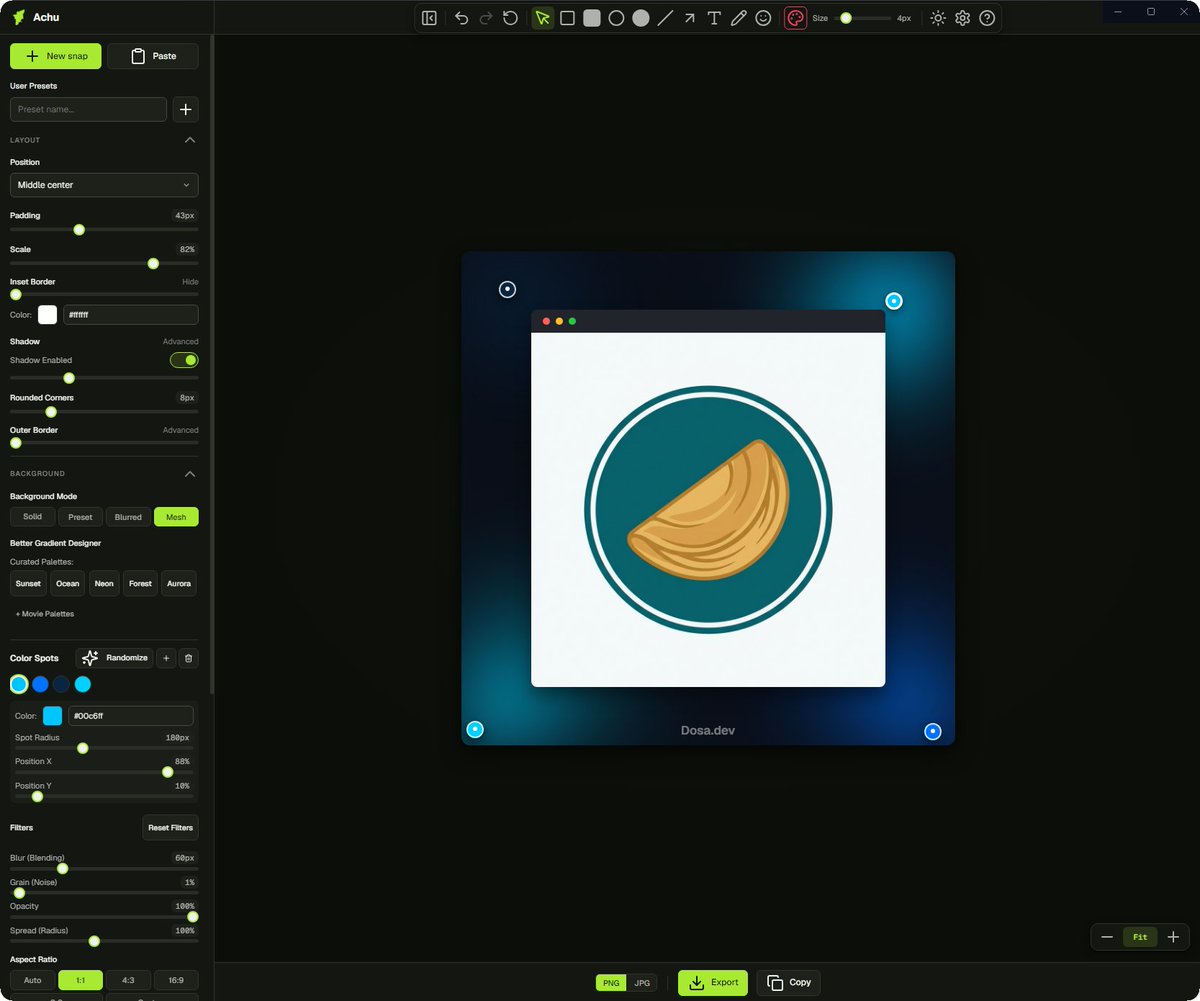The image size is (1200, 1001).
Task: Click the New snap button
Action: point(56,56)
